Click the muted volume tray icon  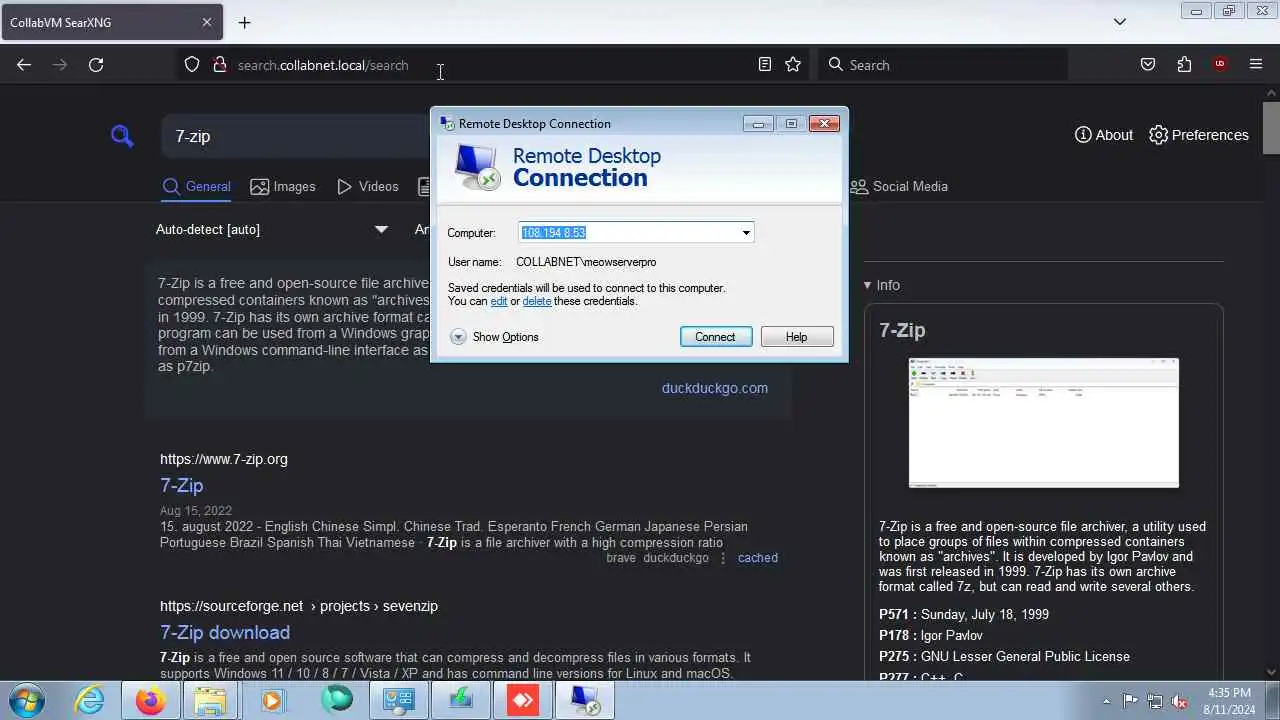1180,701
